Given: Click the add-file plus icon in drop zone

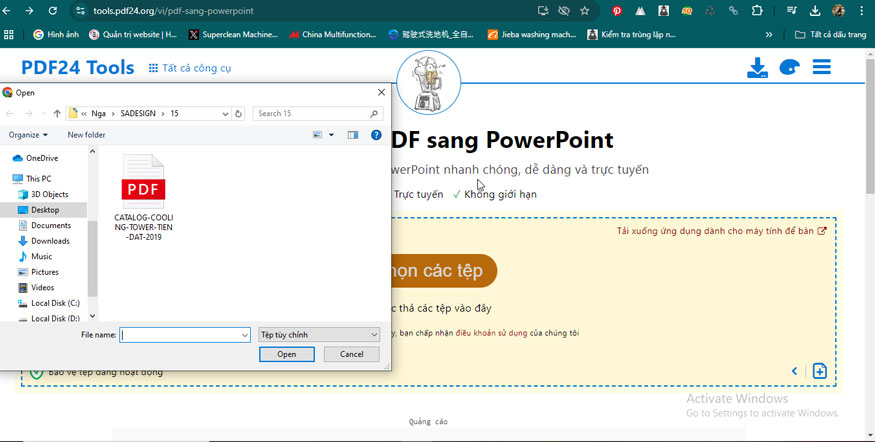Looking at the screenshot, I should (x=819, y=371).
